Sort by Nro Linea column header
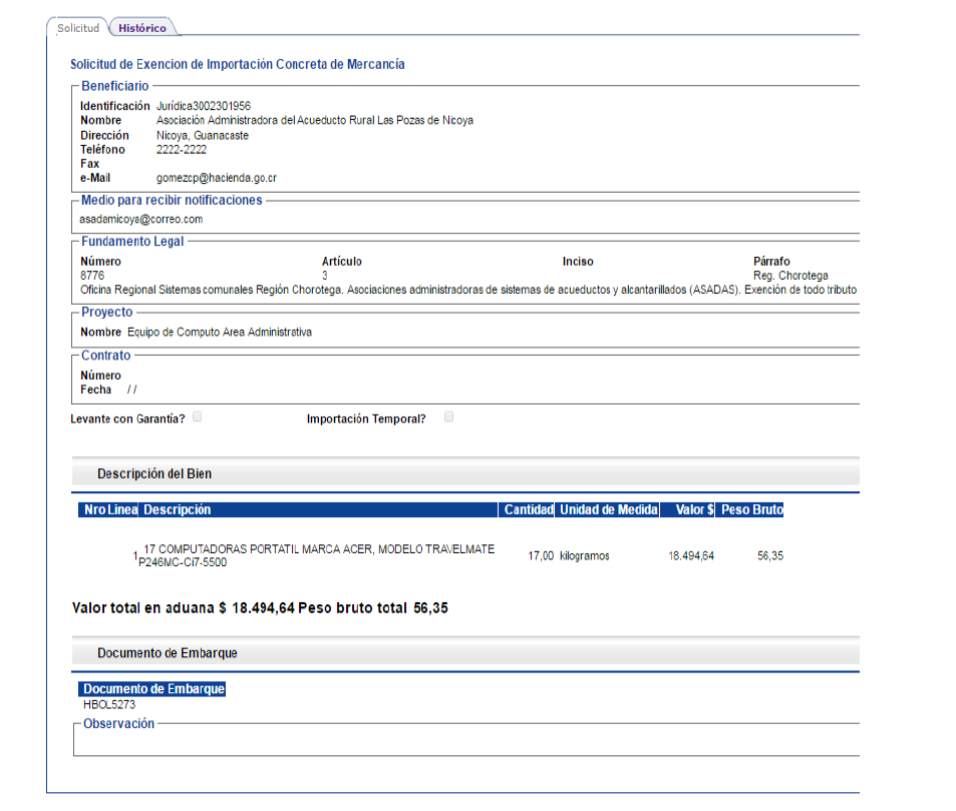 (x=110, y=510)
